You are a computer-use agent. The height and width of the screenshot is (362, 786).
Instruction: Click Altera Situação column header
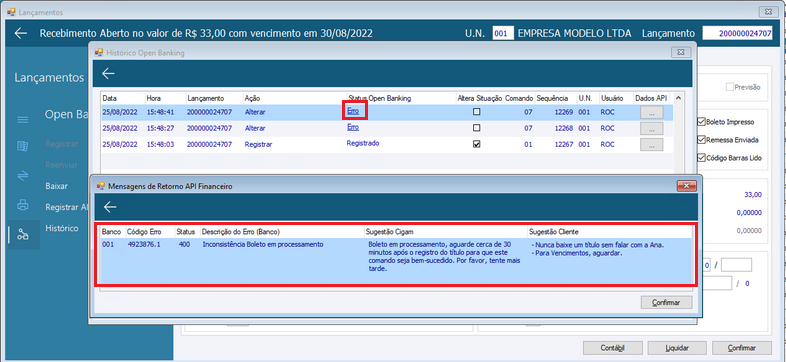click(x=480, y=98)
